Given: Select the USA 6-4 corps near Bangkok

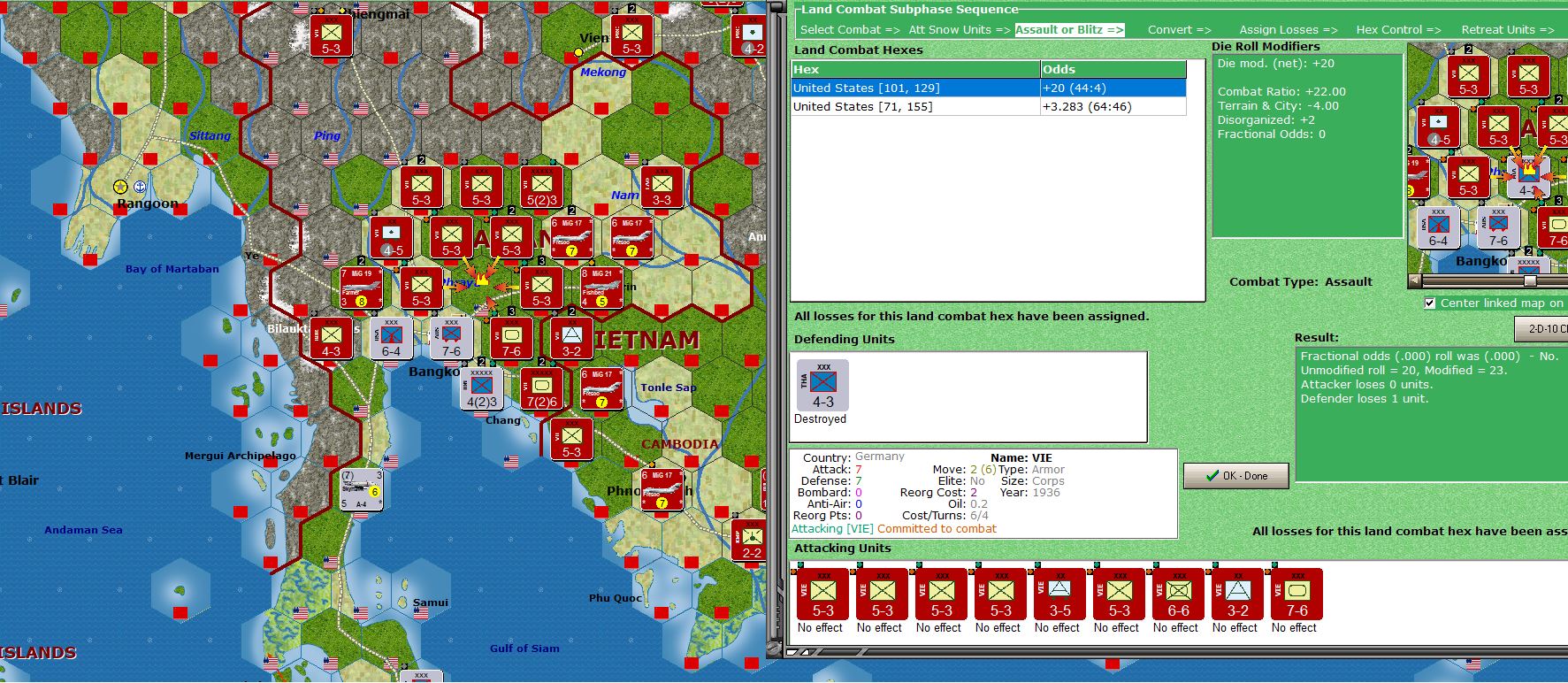Looking at the screenshot, I should point(391,338).
